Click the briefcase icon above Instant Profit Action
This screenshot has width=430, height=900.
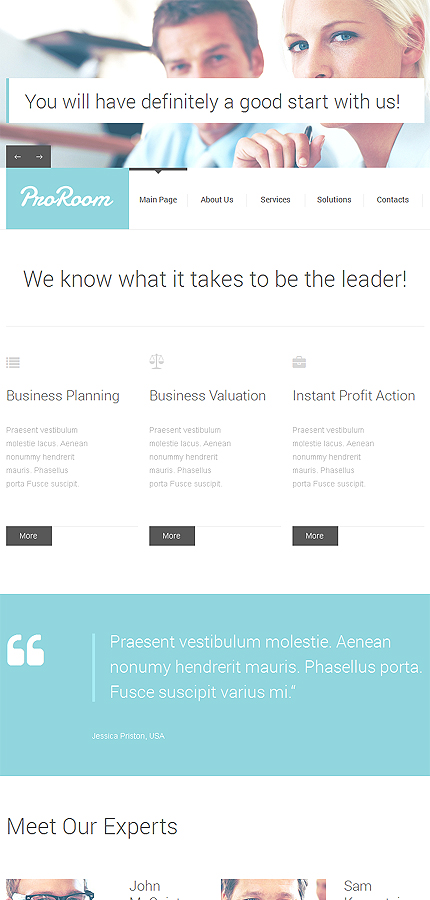299,362
